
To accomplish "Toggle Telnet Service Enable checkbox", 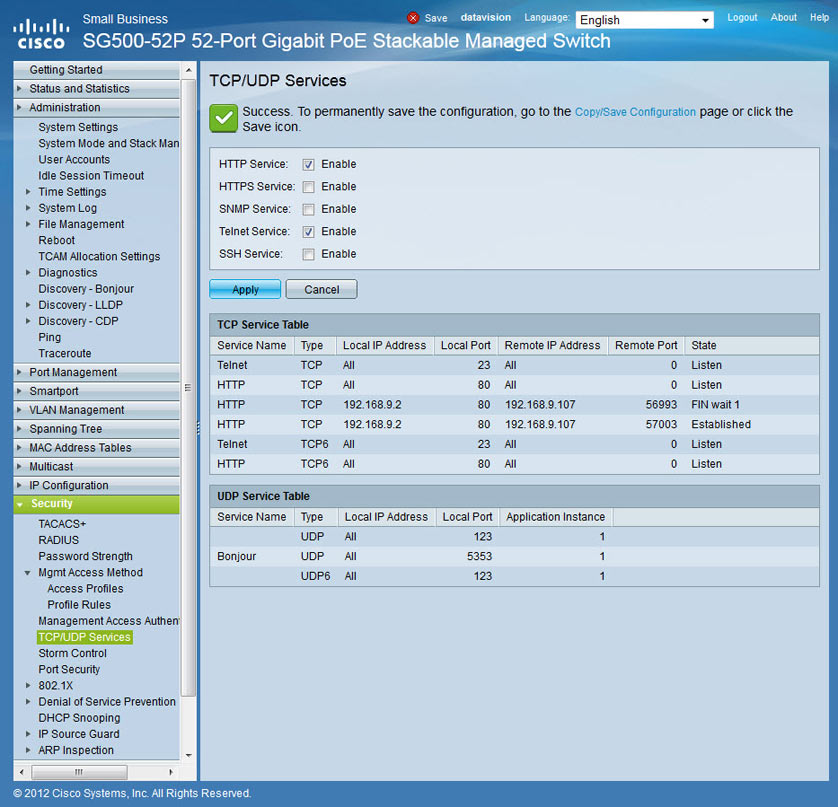I will (308, 232).
